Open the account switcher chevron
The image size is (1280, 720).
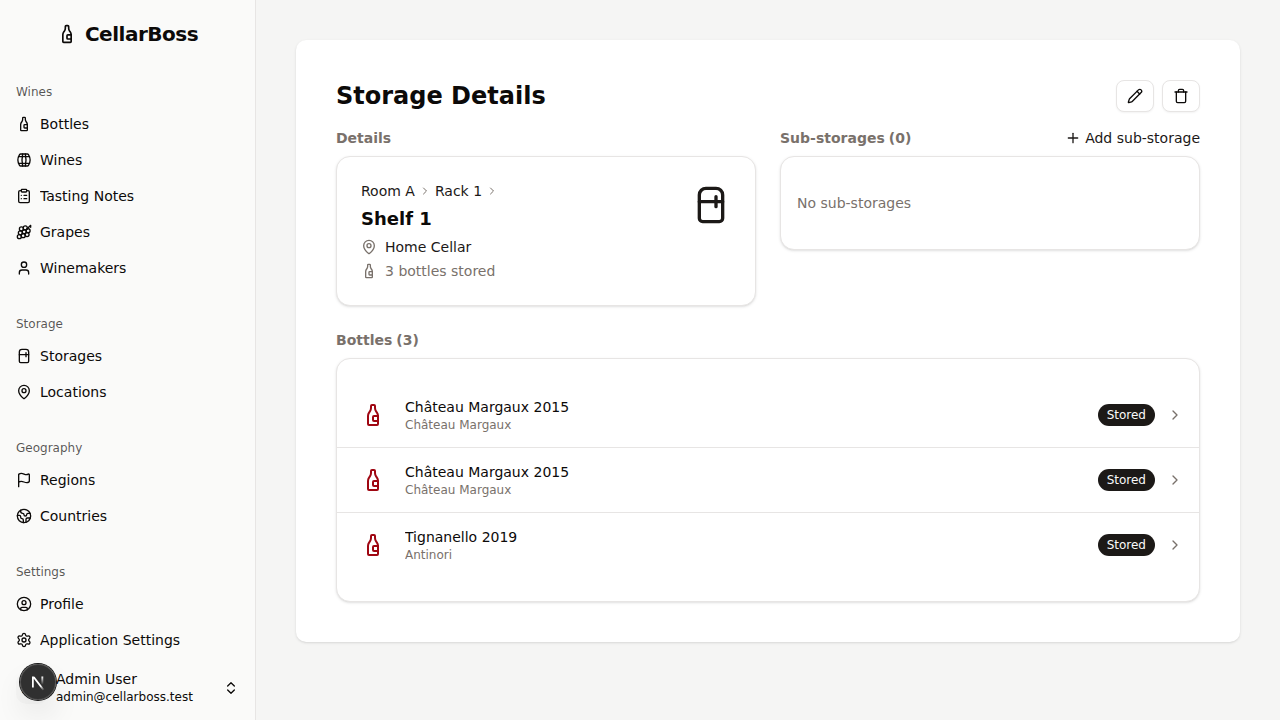(231, 687)
